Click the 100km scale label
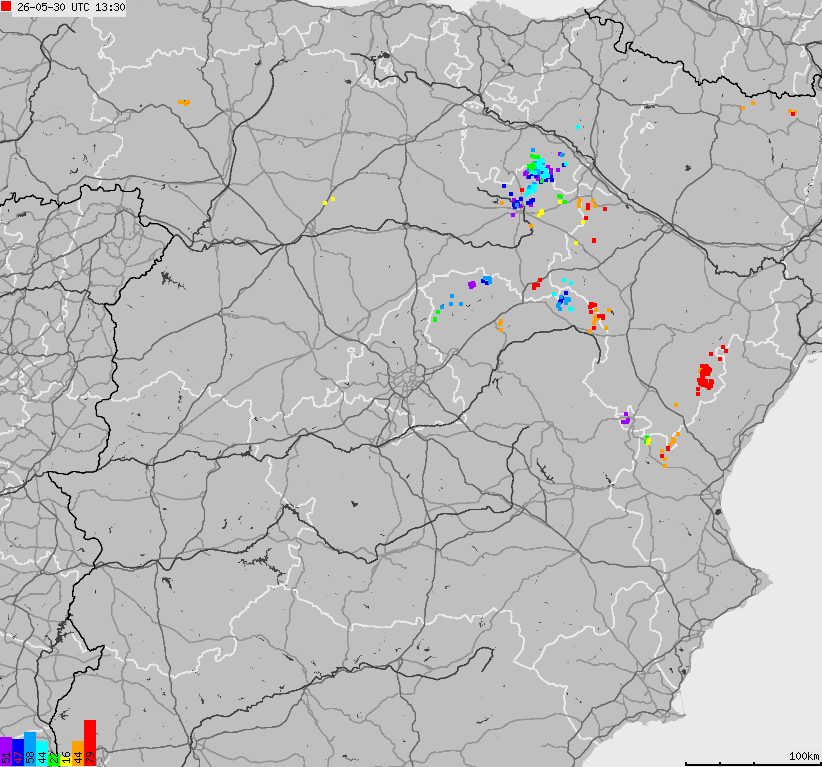The height and width of the screenshot is (767, 822). 804,756
